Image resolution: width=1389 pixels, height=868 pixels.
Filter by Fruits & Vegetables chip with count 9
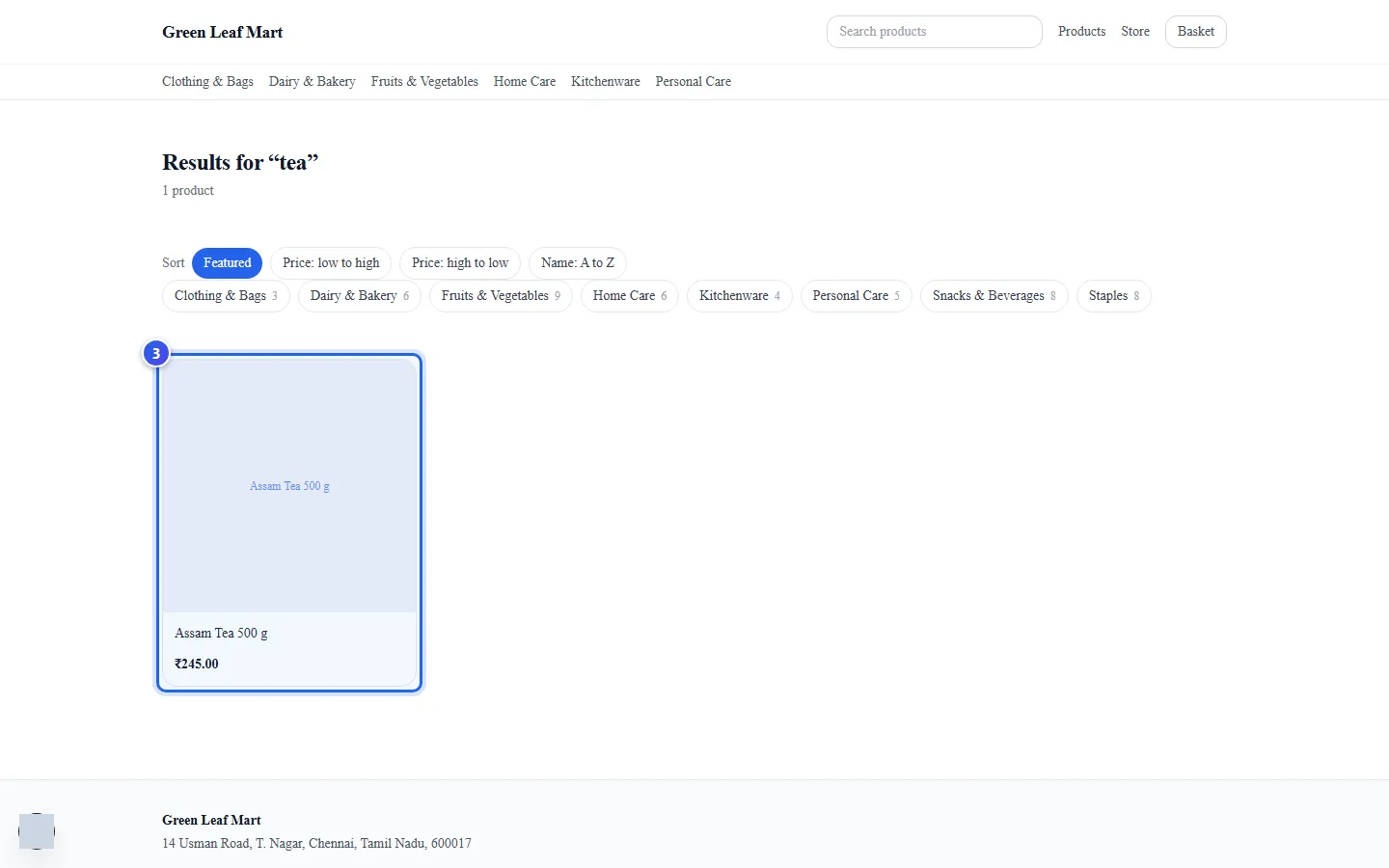[501, 296]
